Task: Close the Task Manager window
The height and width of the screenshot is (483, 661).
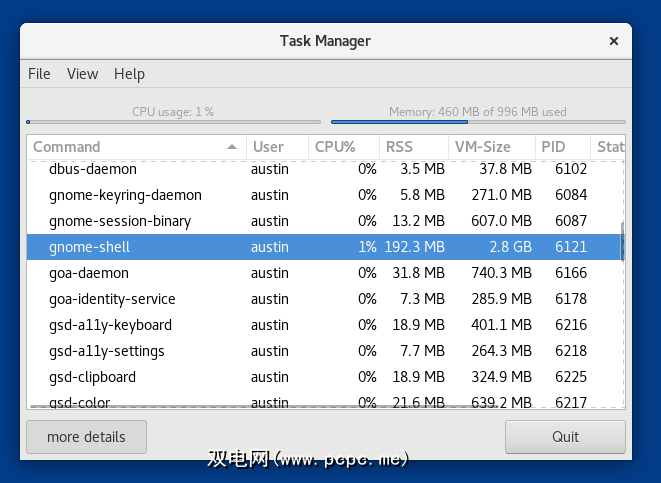Action: pyautogui.click(x=613, y=41)
